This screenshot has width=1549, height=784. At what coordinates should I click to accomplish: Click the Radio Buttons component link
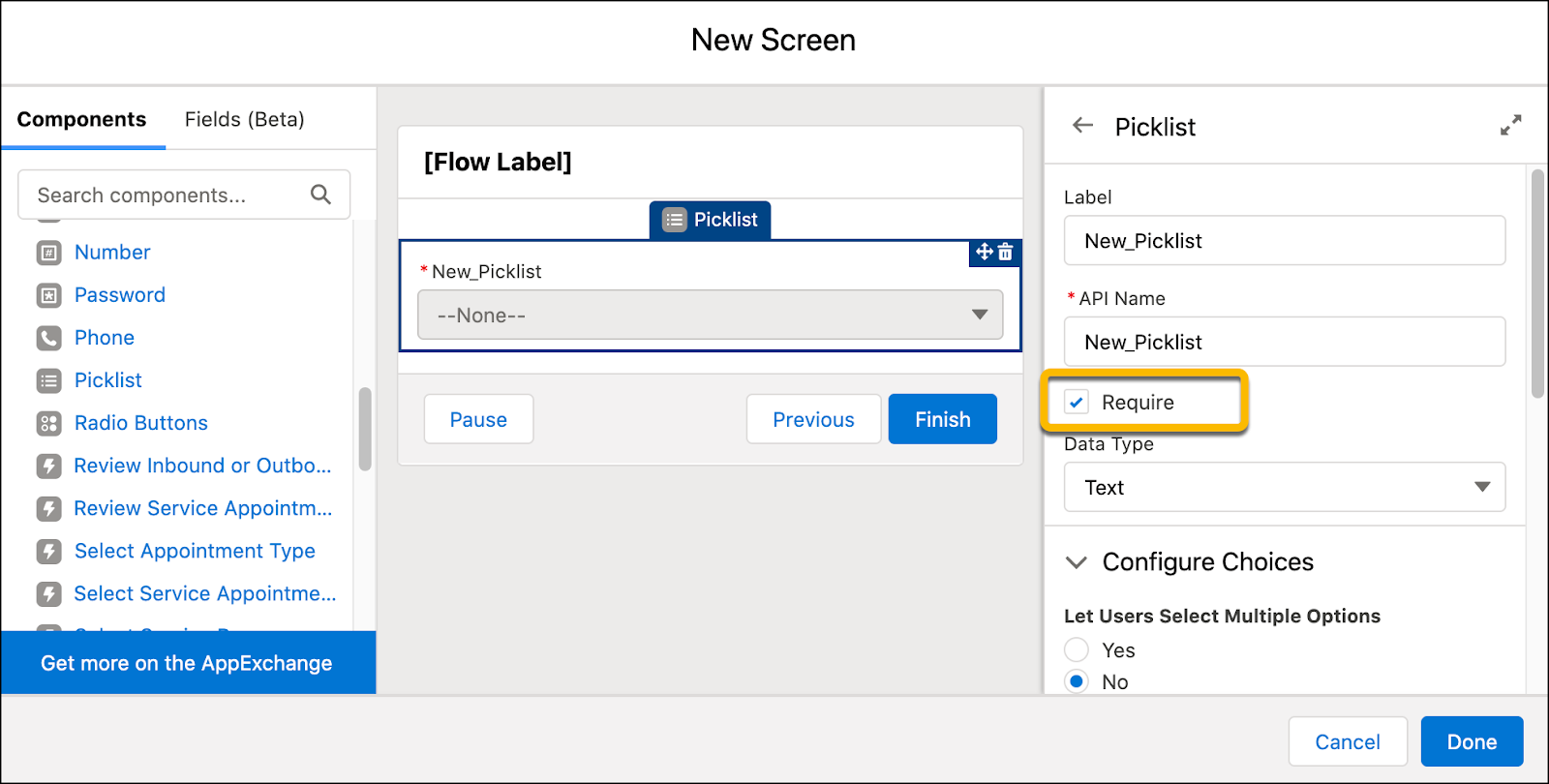tap(141, 423)
